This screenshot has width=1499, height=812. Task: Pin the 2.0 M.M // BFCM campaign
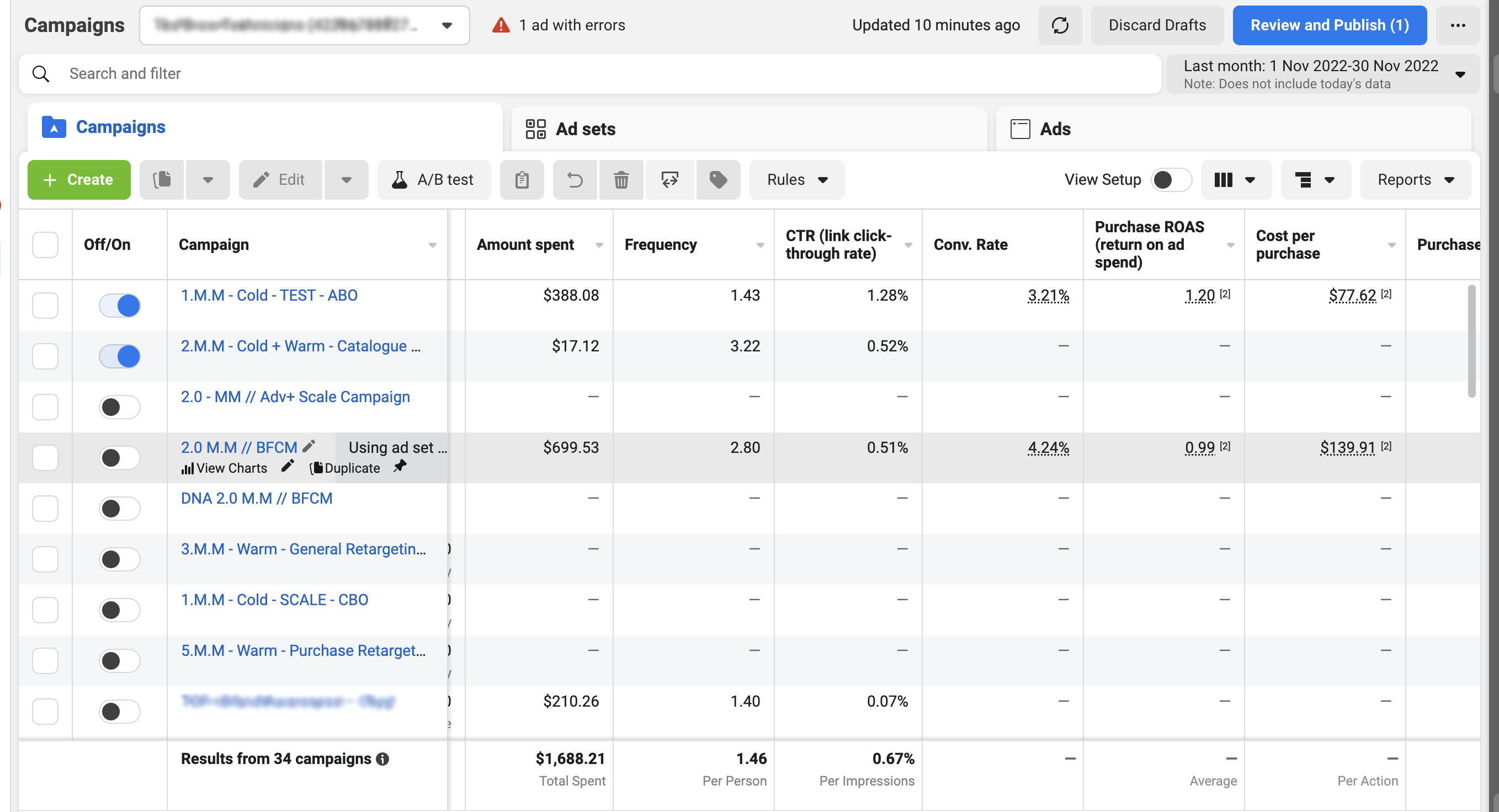click(x=400, y=467)
